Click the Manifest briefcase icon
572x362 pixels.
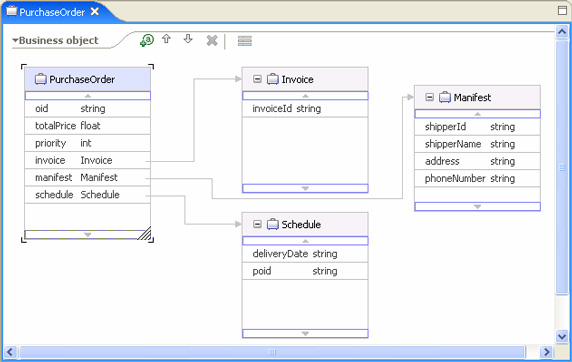pyautogui.click(x=445, y=97)
